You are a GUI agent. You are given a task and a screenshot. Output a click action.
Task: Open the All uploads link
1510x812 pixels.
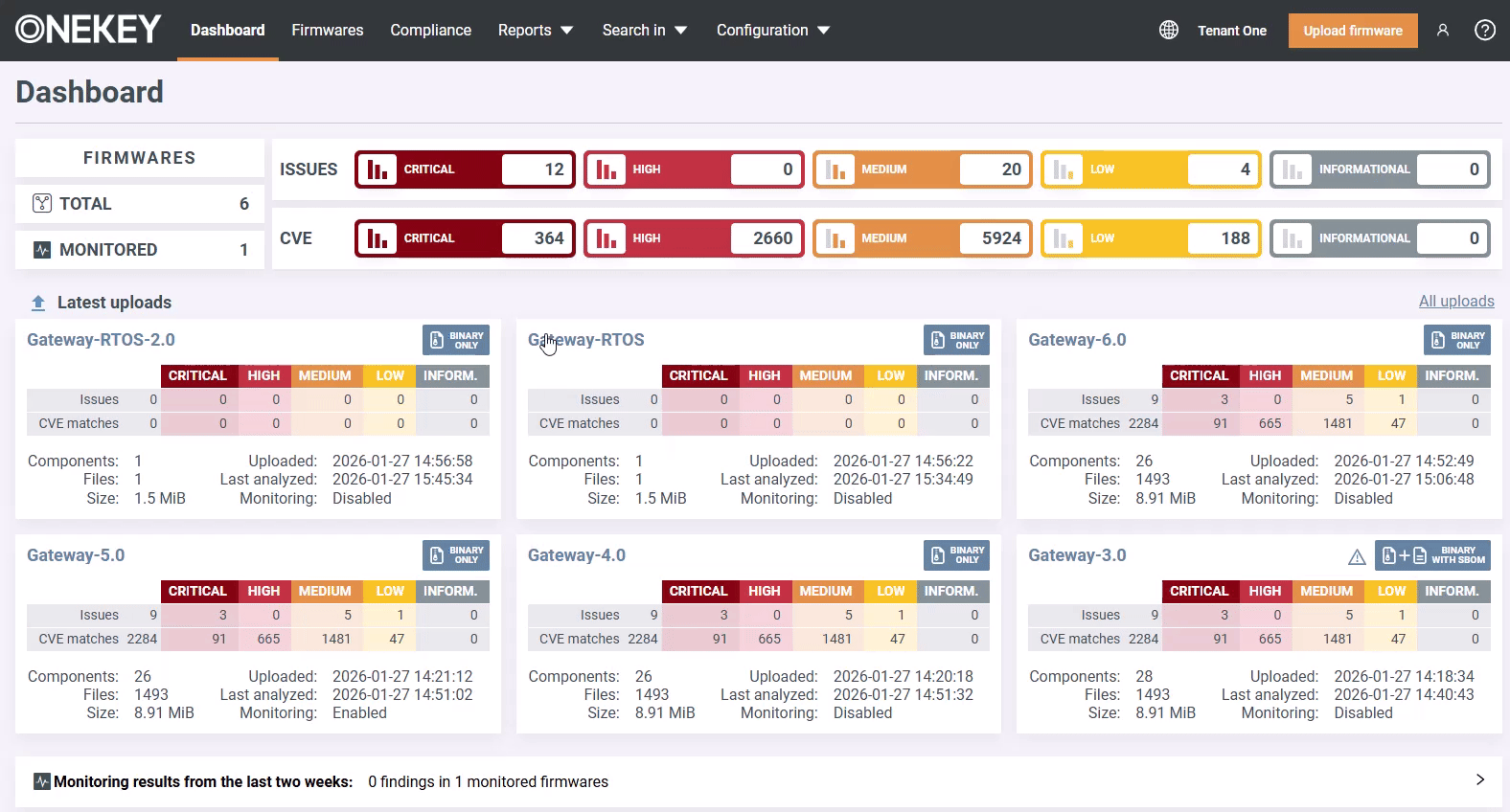(1455, 302)
